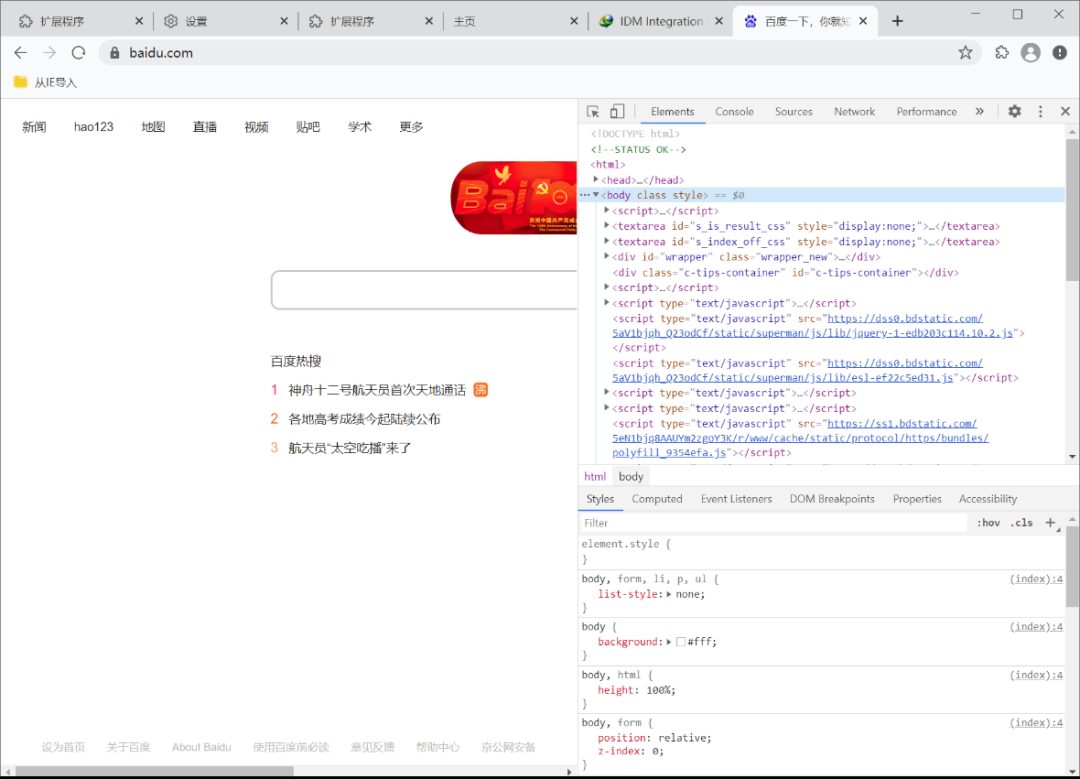Open the extensions puzzle icon

pyautogui.click(x=1001, y=53)
